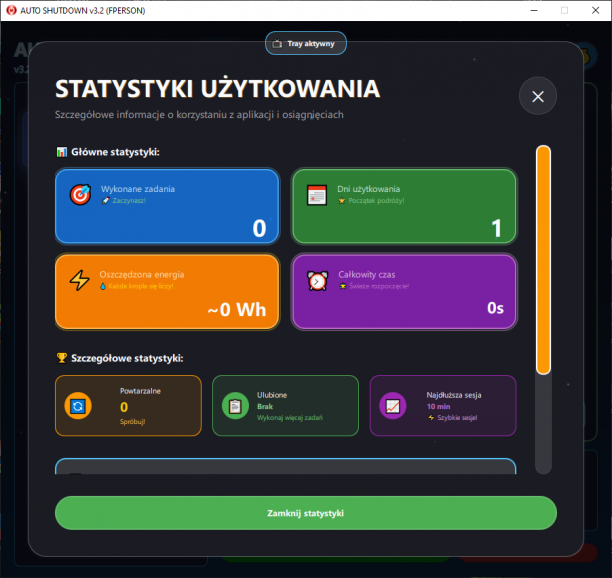Click the chart icon in Najdłuższa sesja

[393, 406]
